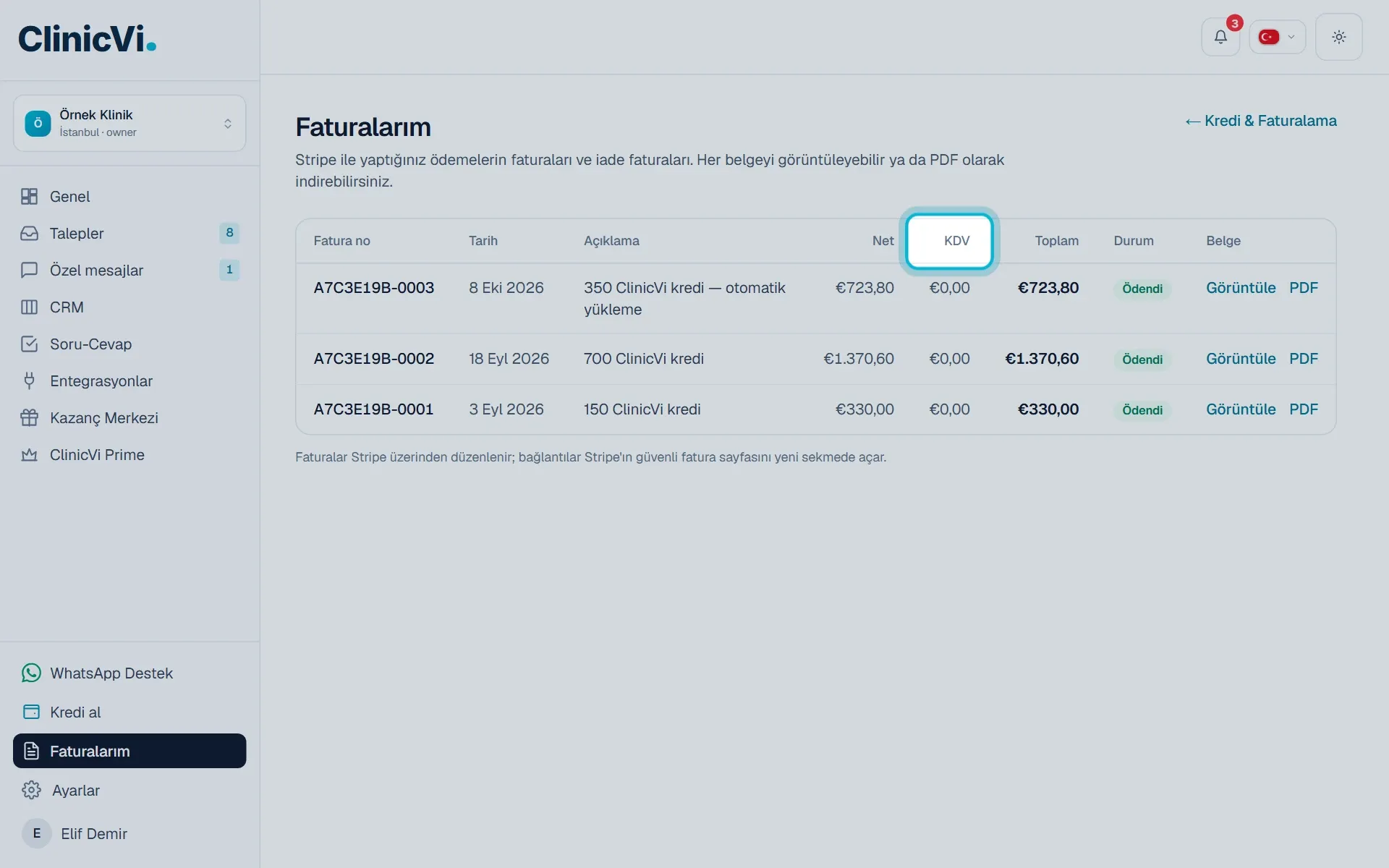Click the Özel mesajlar badge showing 1

tap(229, 270)
